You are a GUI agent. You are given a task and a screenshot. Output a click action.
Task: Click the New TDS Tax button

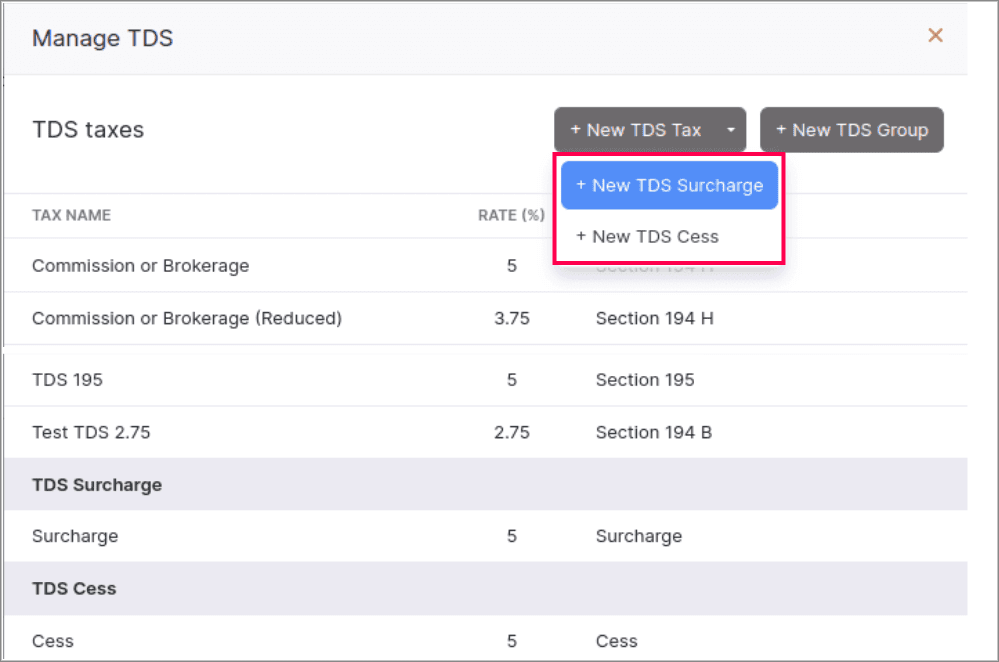(x=635, y=130)
